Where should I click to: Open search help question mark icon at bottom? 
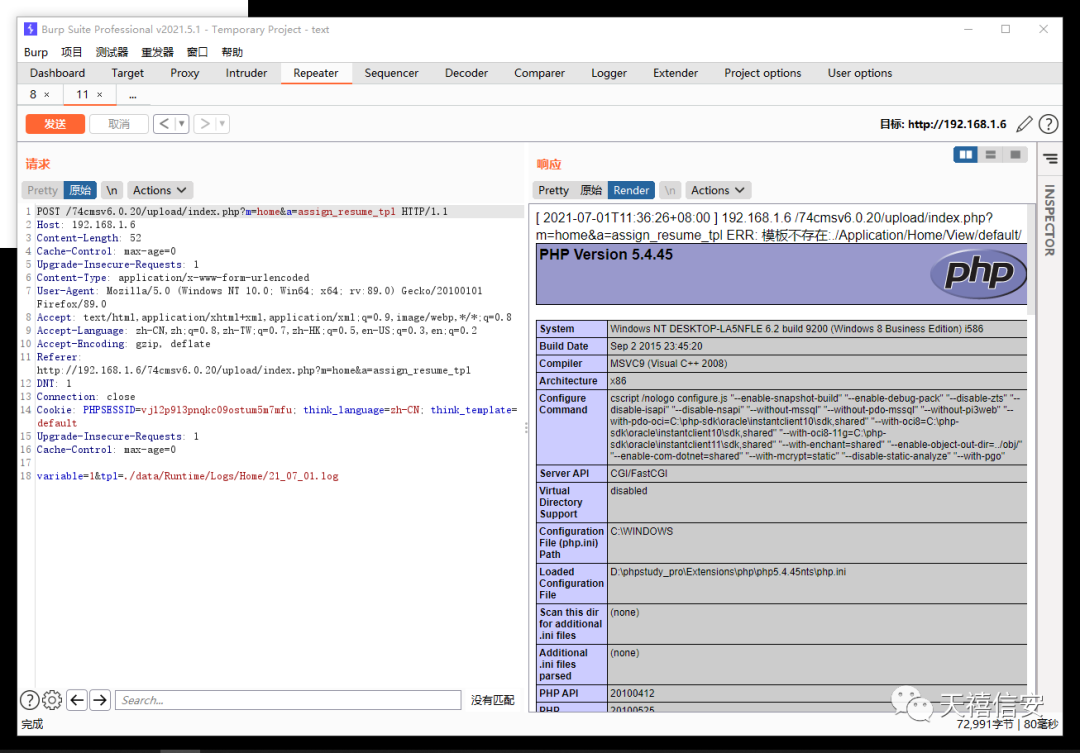(x=30, y=700)
